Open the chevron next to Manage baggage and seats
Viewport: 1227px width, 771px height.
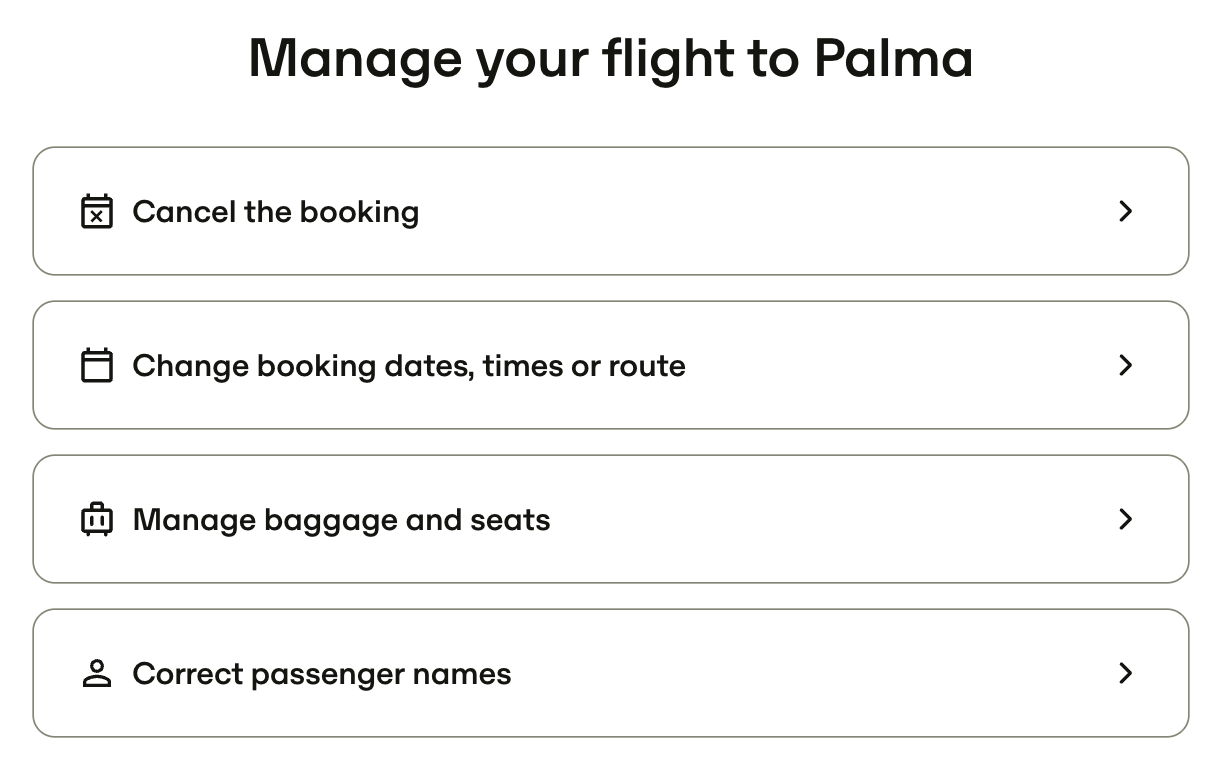coord(1126,519)
